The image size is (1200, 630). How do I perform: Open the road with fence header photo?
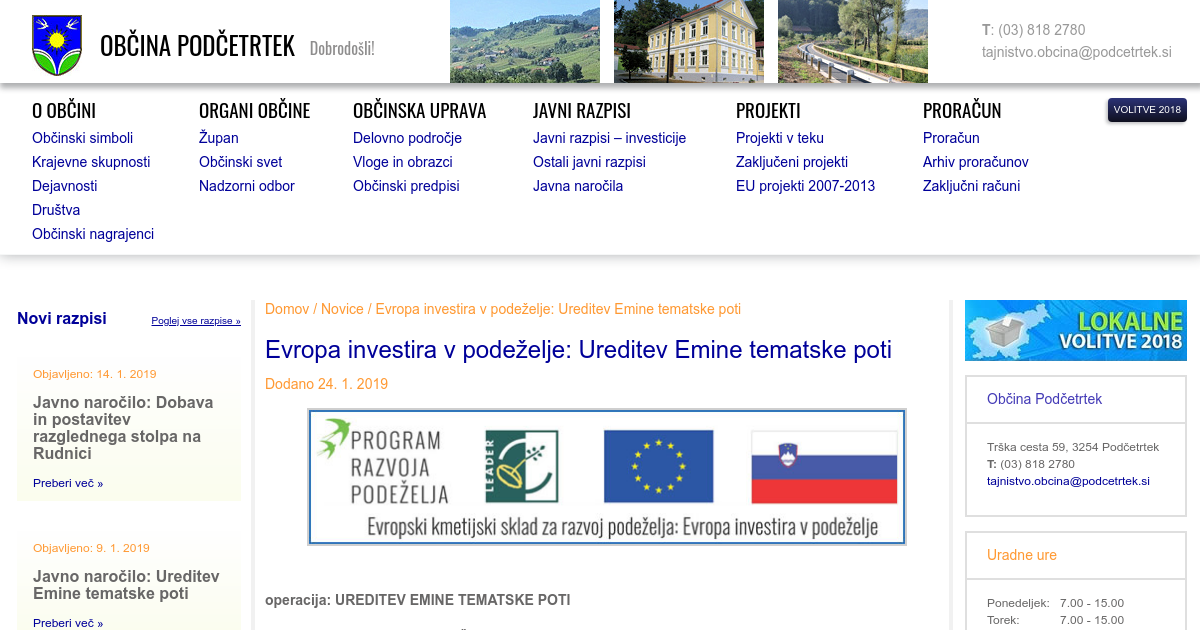tap(852, 41)
